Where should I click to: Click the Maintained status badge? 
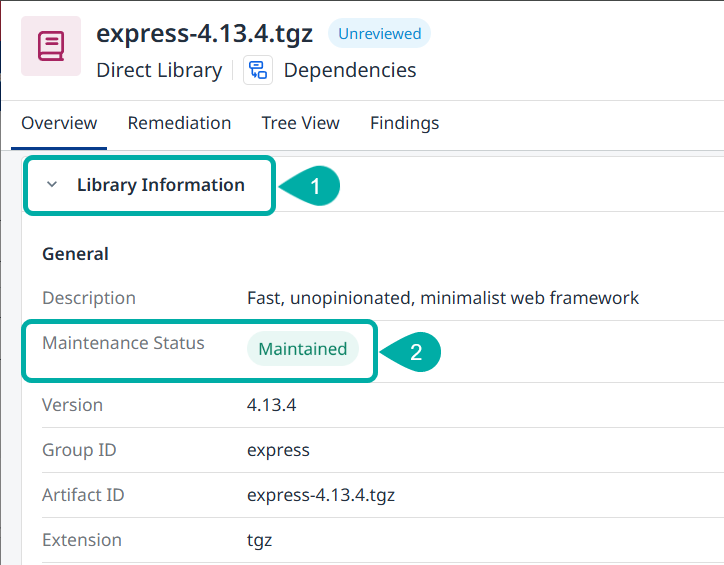click(302, 349)
